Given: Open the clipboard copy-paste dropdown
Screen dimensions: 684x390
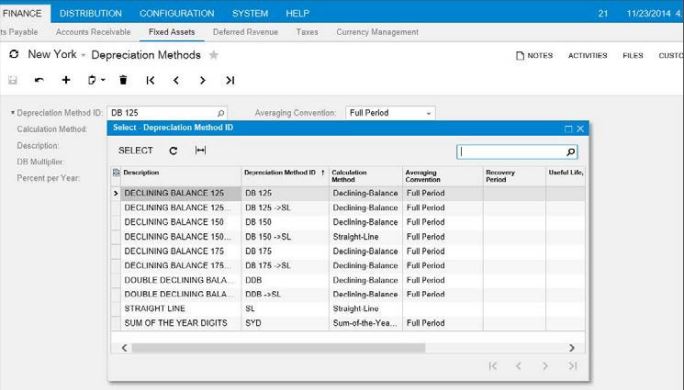Looking at the screenshot, I should 96,80.
